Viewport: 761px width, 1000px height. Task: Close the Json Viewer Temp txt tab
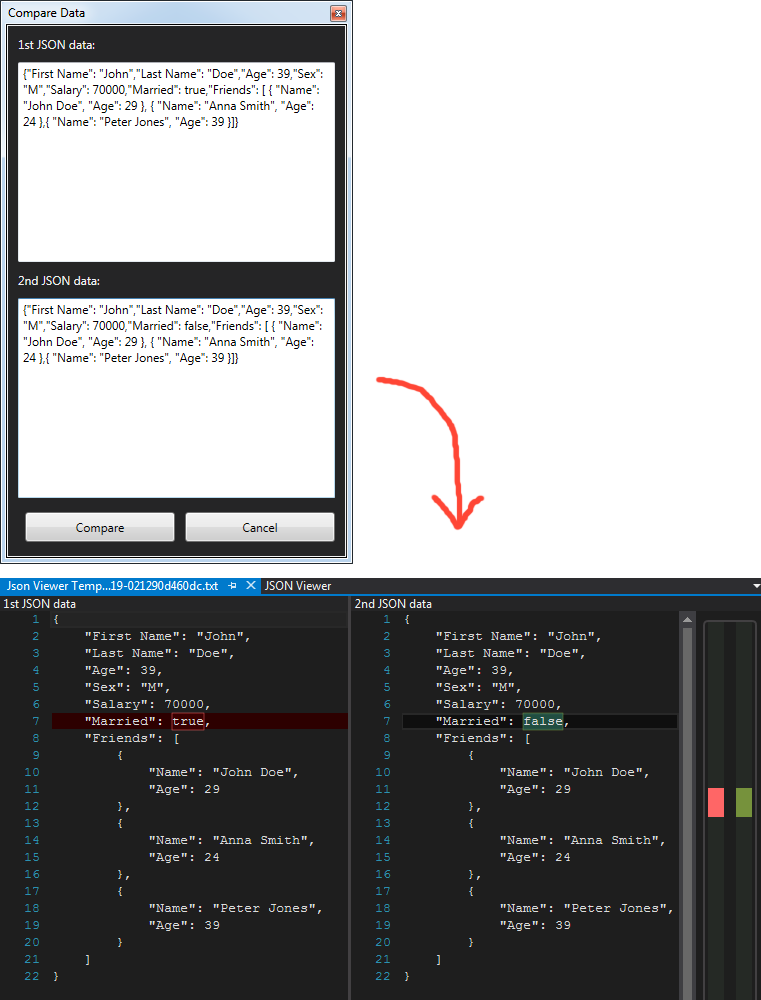(x=251, y=585)
